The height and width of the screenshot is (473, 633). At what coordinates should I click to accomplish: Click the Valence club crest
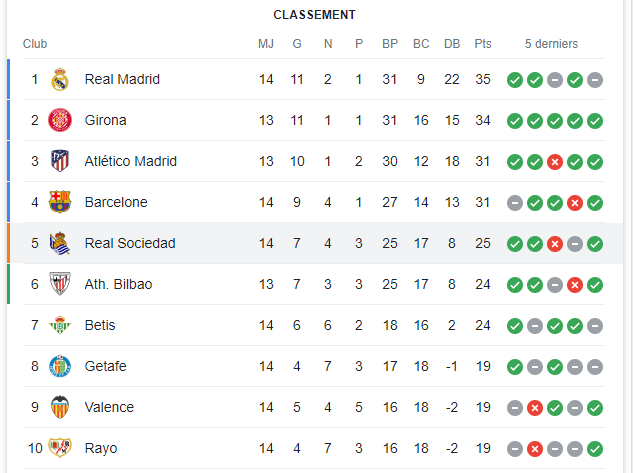60,407
